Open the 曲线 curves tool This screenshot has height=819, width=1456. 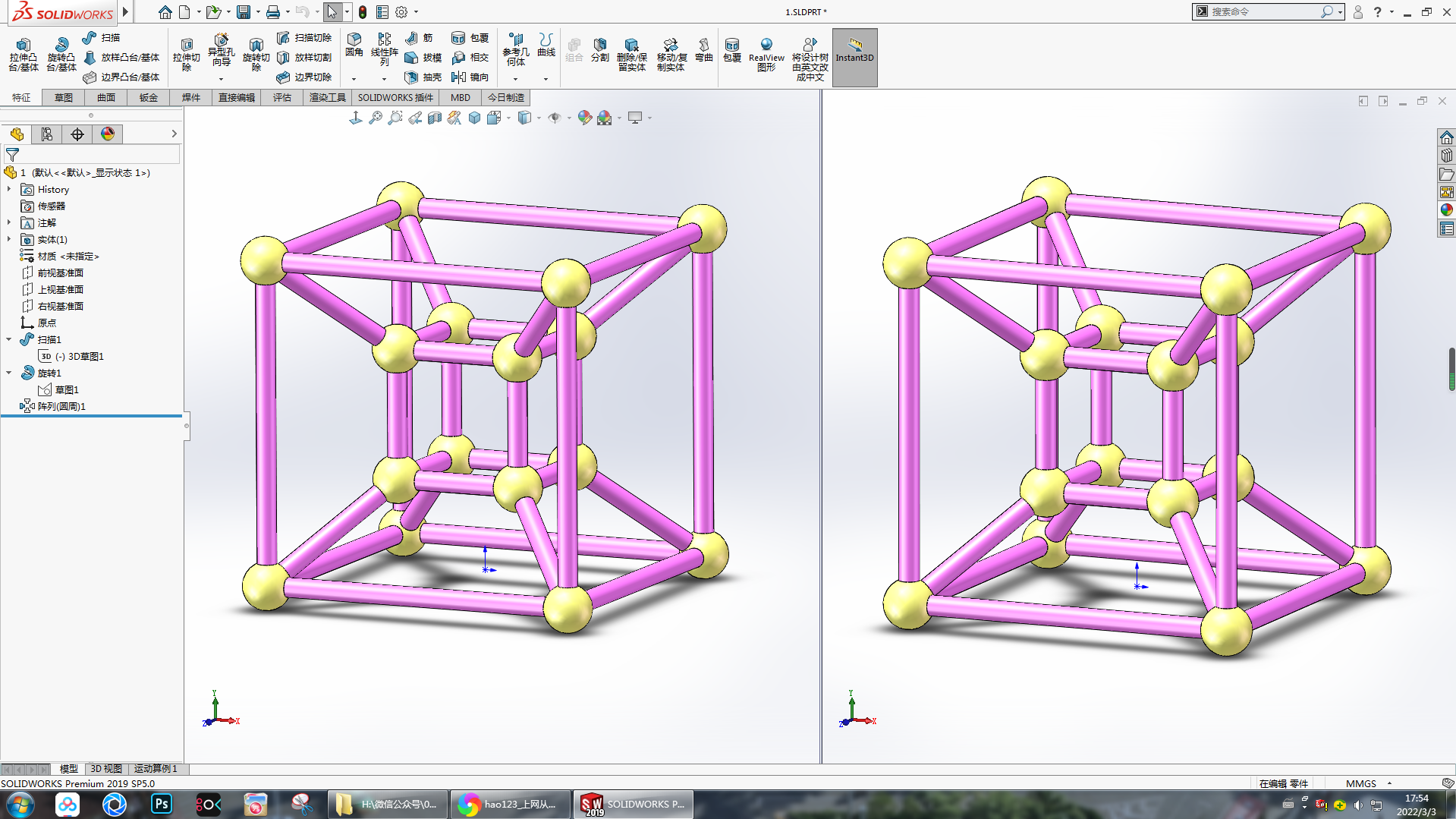(546, 45)
